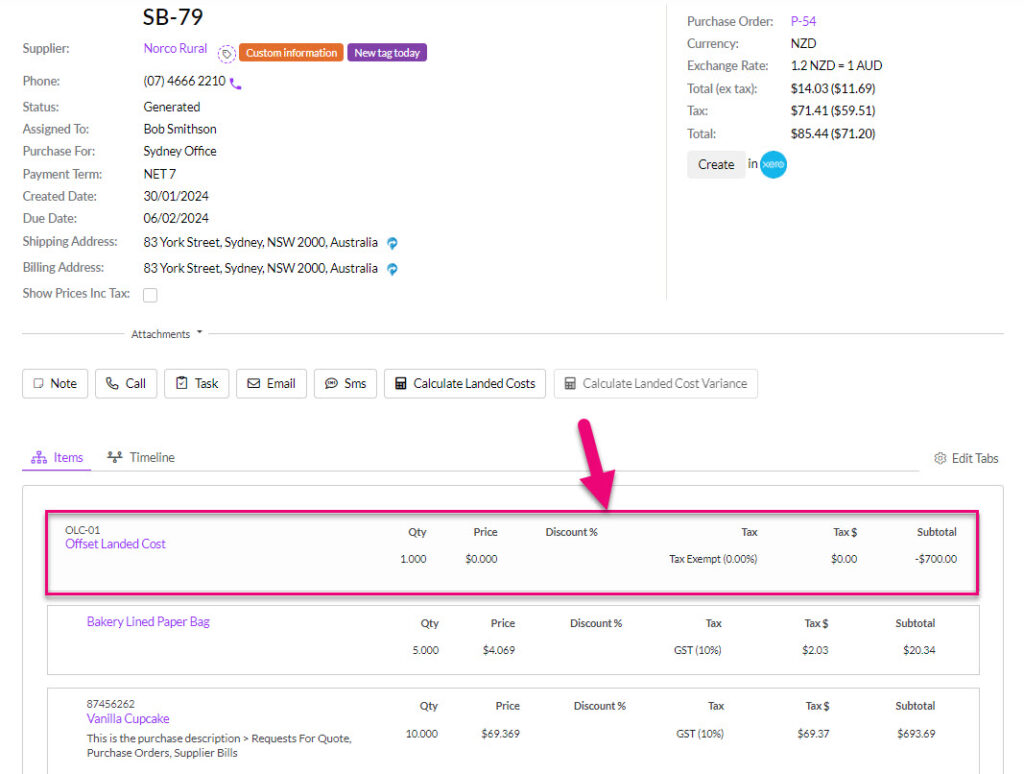
Task: Click the Norco Rural supplier link
Action: [x=173, y=48]
